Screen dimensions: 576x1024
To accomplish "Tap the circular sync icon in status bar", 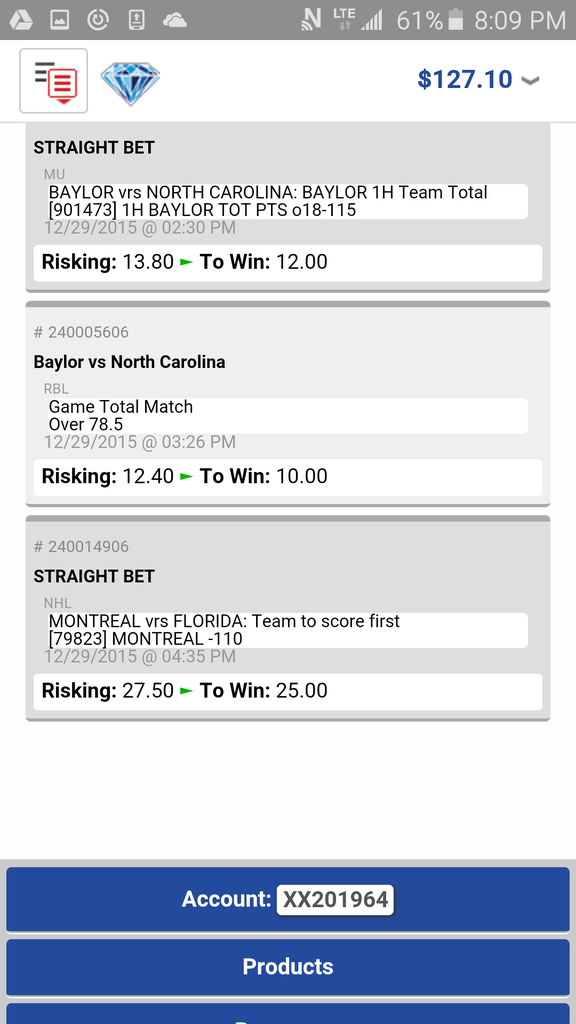I will (x=98, y=20).
